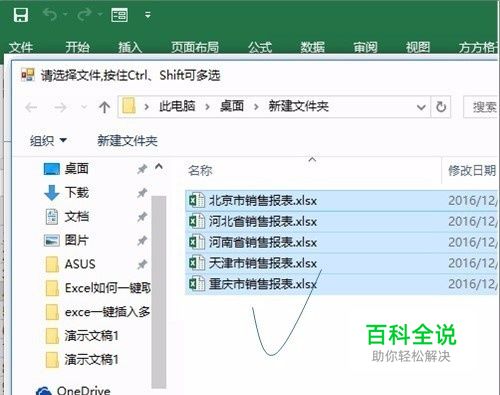Image resolution: width=500 pixels, height=395 pixels.
Task: Switch to the 方方格子 ribbon tab
Action: pos(478,47)
